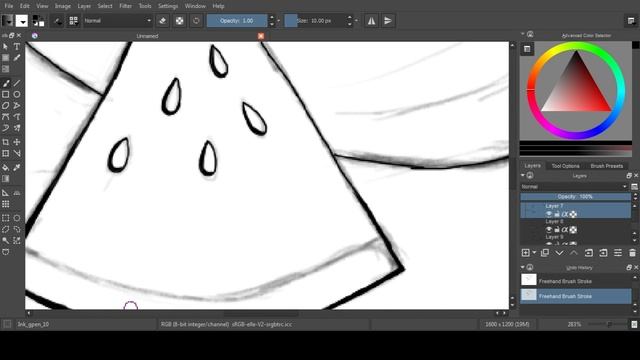
Task: Select the Rectangle tool
Action: pos(6,94)
